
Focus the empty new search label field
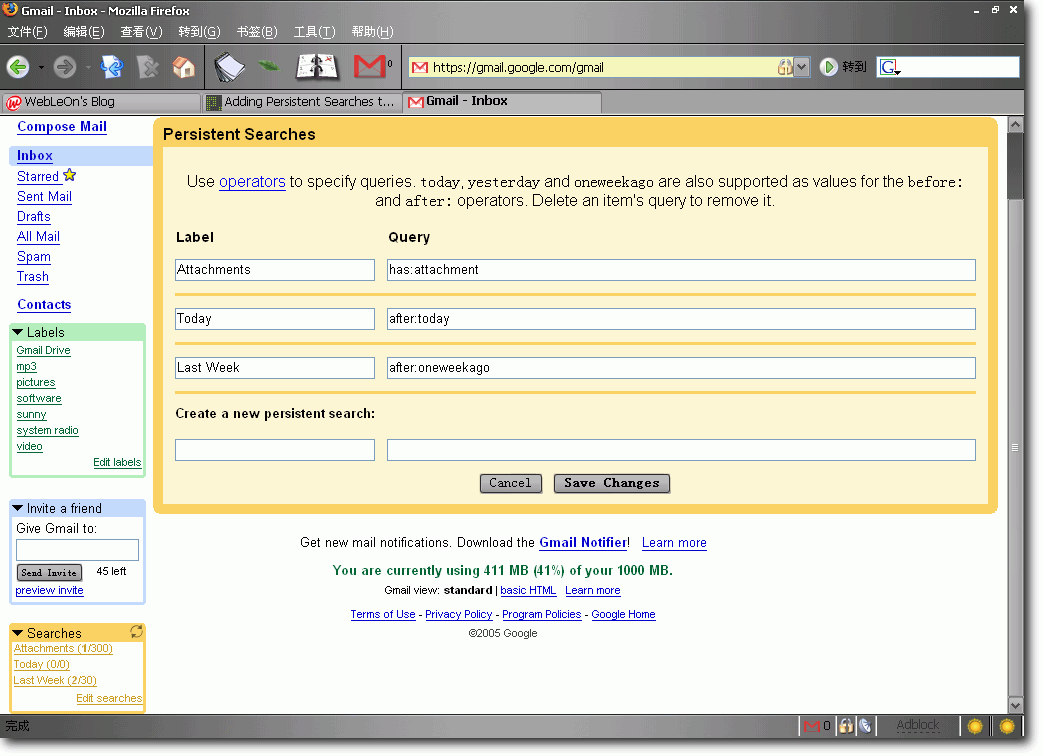pos(275,450)
